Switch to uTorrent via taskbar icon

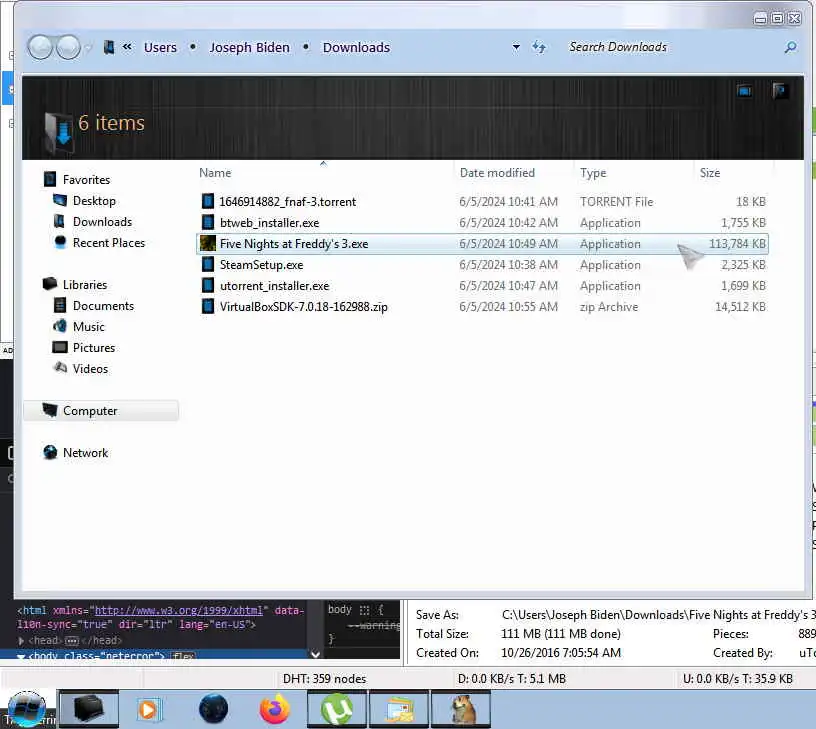click(x=337, y=709)
